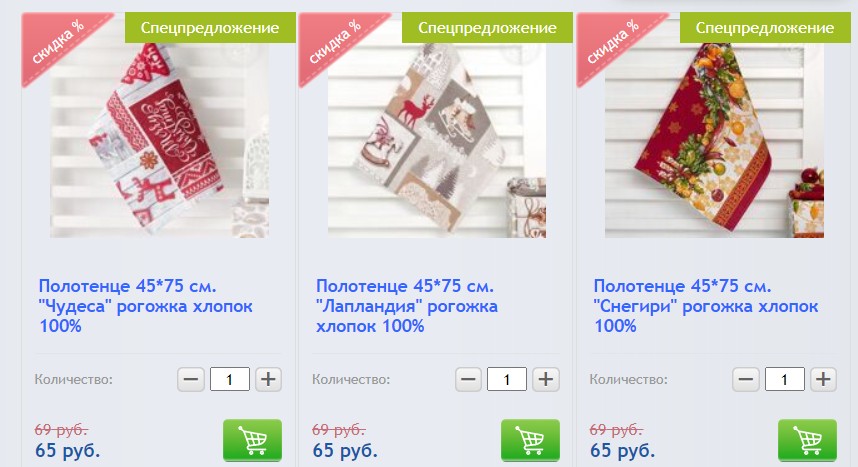
Task: Open the "Чудеса" towel product link
Action: [x=146, y=306]
